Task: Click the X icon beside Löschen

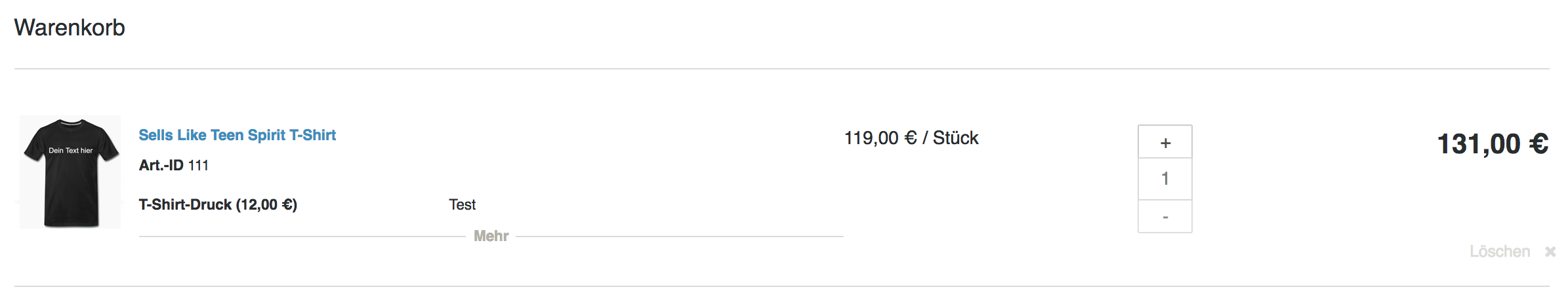Action: (x=1550, y=252)
